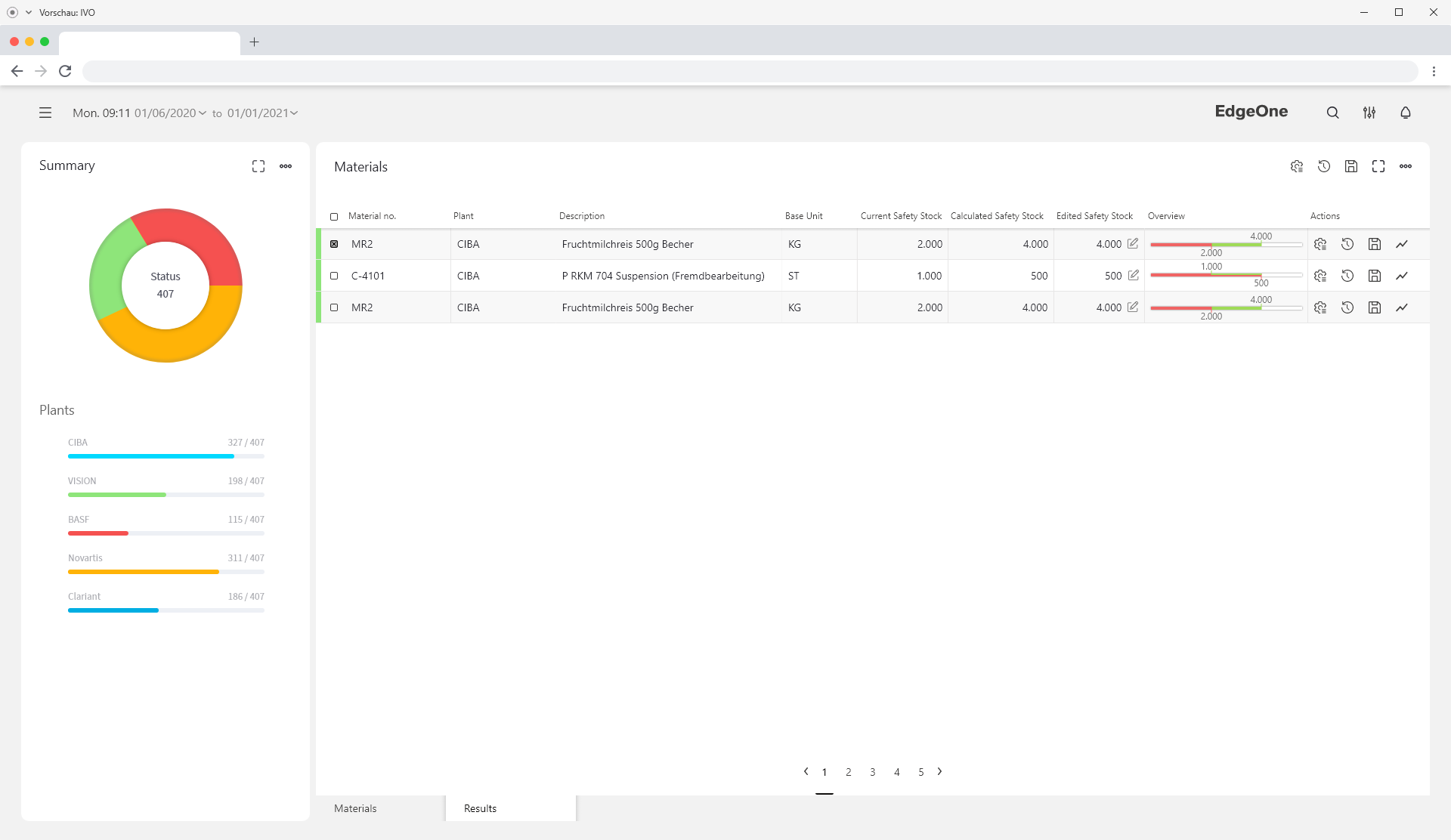This screenshot has height=840, width=1451.
Task: Sort by the Calculated Safety Stock column header
Action: pyautogui.click(x=996, y=216)
